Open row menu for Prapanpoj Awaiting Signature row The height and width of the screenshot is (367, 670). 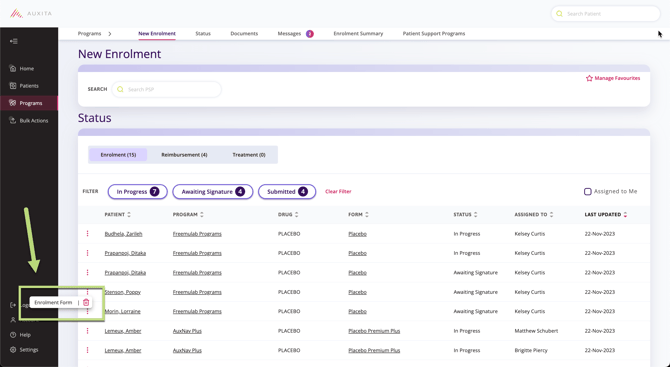coord(88,273)
